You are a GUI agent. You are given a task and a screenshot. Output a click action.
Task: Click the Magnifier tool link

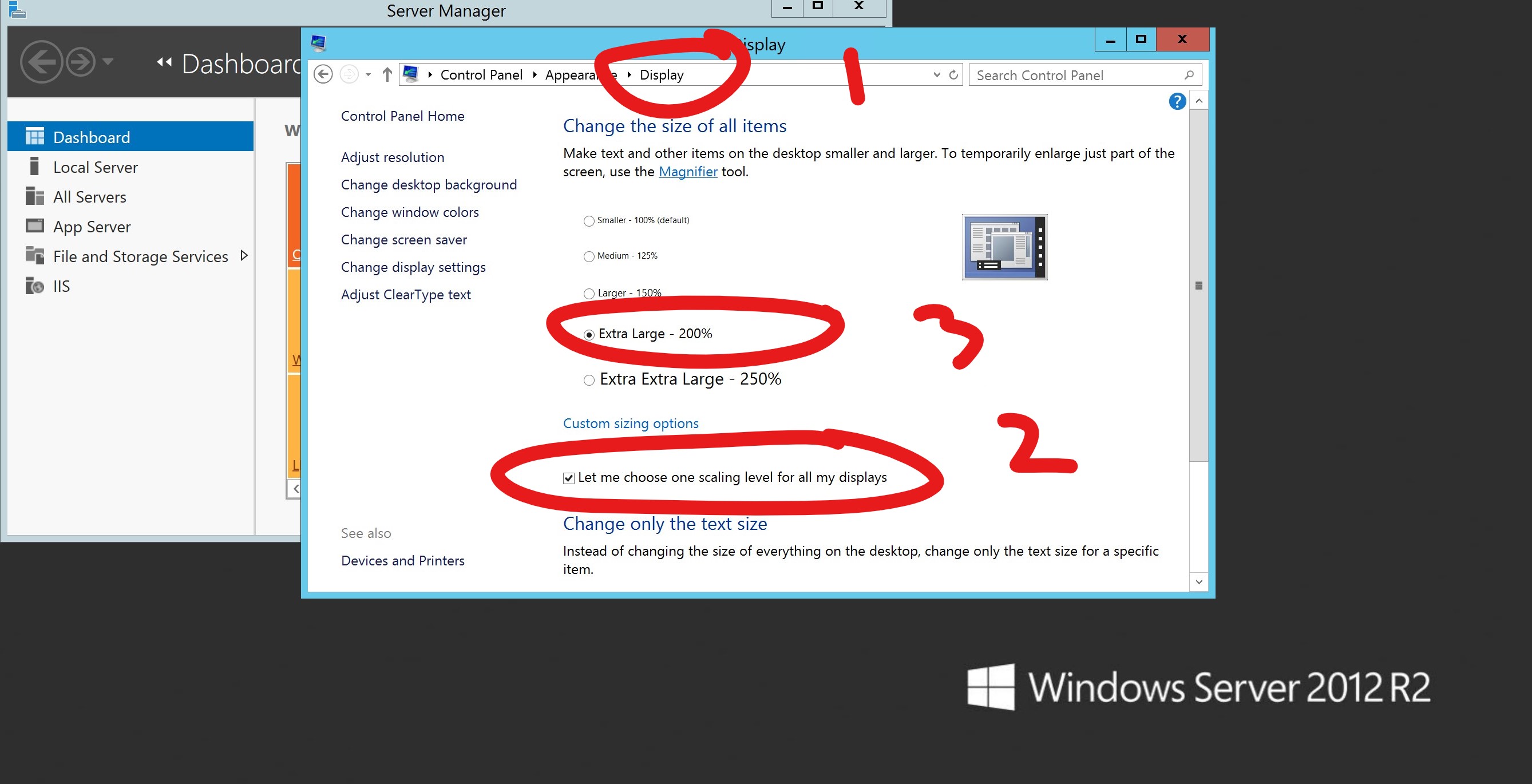(x=688, y=172)
